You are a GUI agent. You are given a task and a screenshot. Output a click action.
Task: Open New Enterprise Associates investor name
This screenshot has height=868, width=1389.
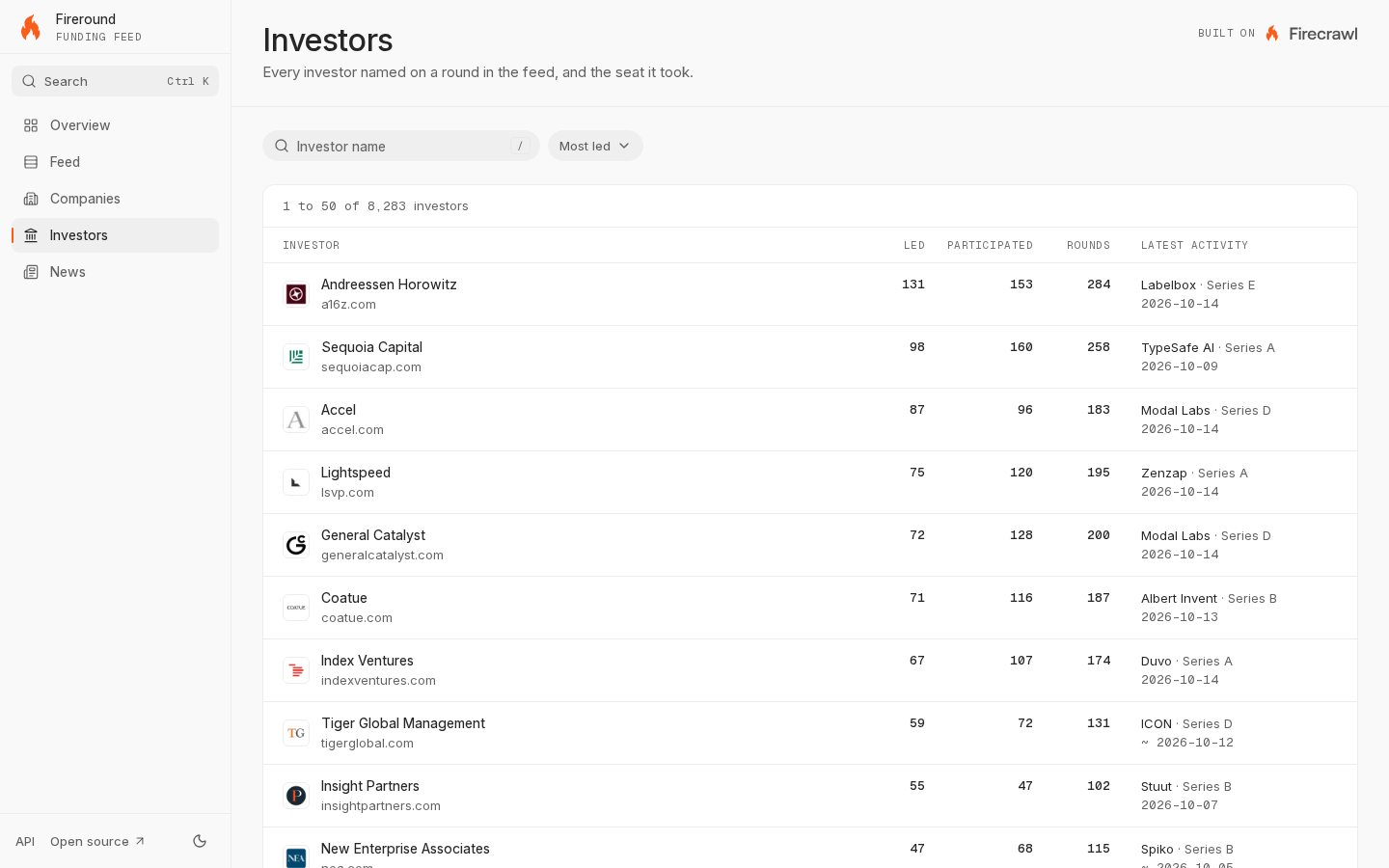pos(405,849)
